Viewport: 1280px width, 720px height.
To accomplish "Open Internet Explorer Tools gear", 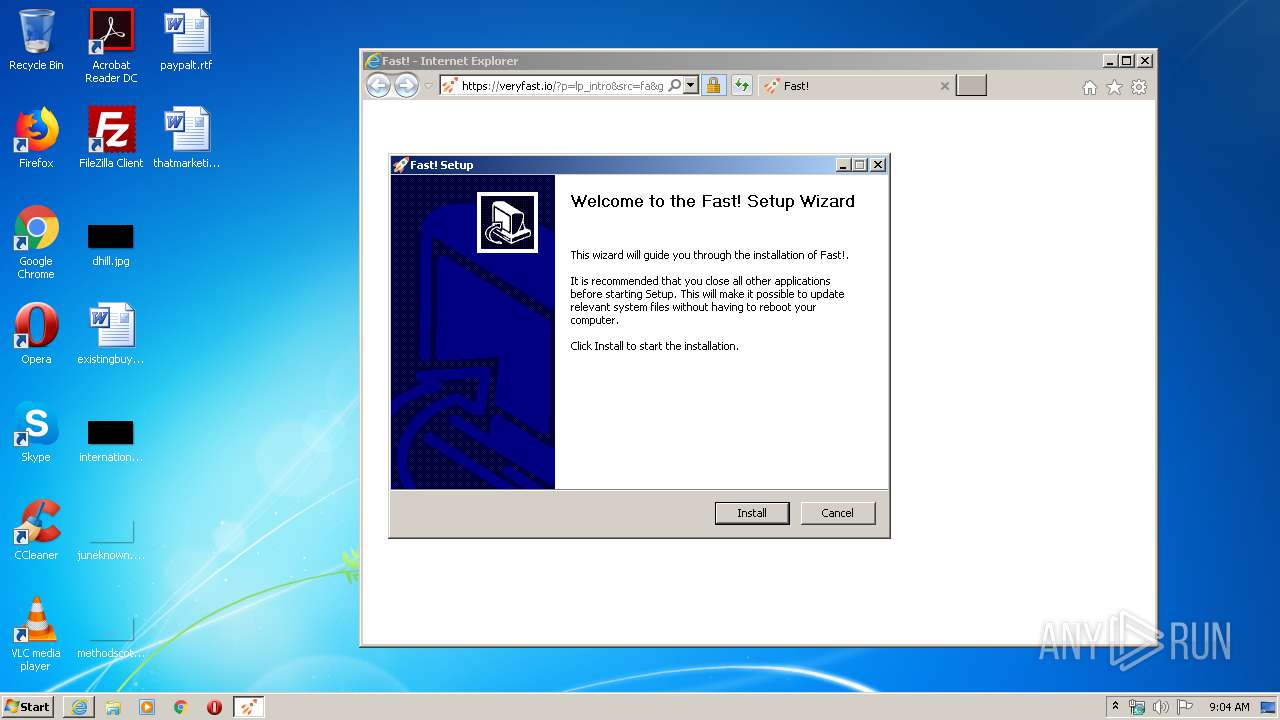I will 1139,87.
